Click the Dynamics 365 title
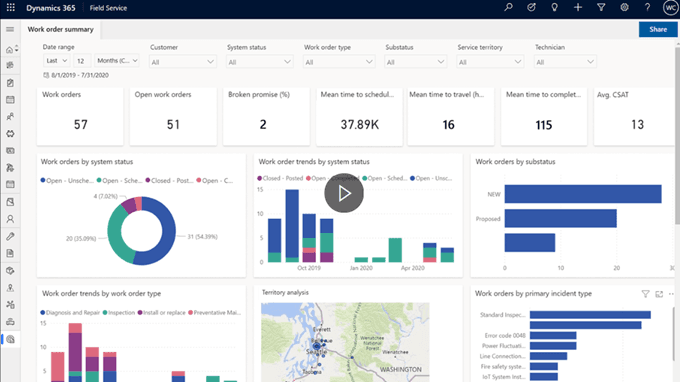 51,8
